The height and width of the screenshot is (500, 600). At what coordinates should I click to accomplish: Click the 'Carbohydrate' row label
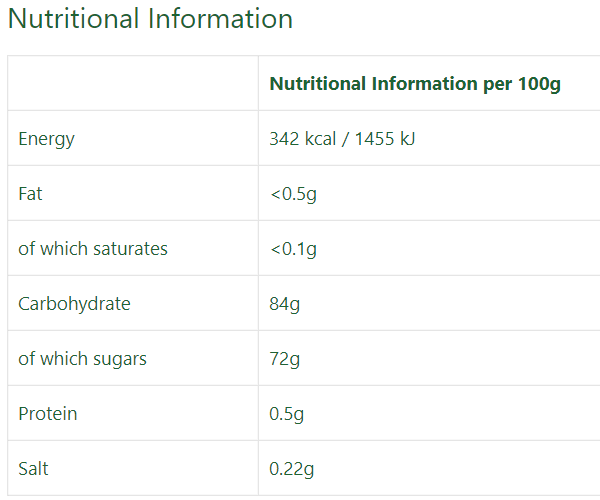pos(74,304)
